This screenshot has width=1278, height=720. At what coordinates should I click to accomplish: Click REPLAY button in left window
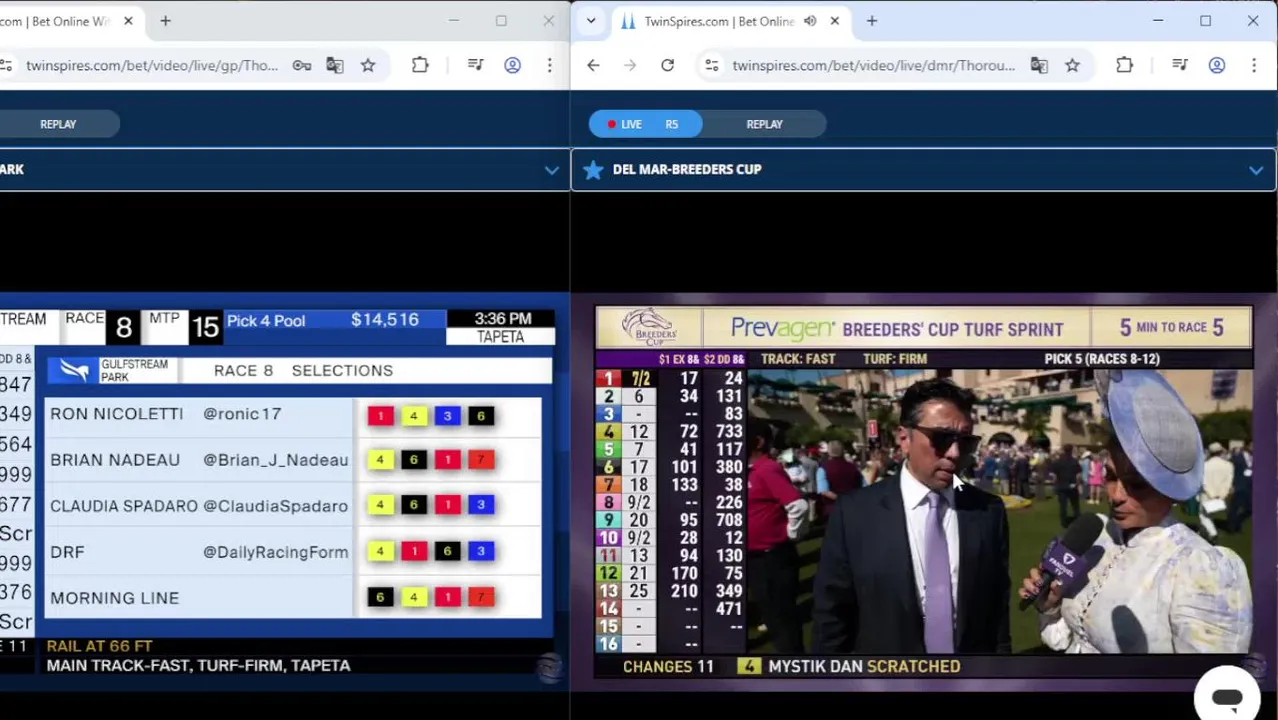[58, 124]
